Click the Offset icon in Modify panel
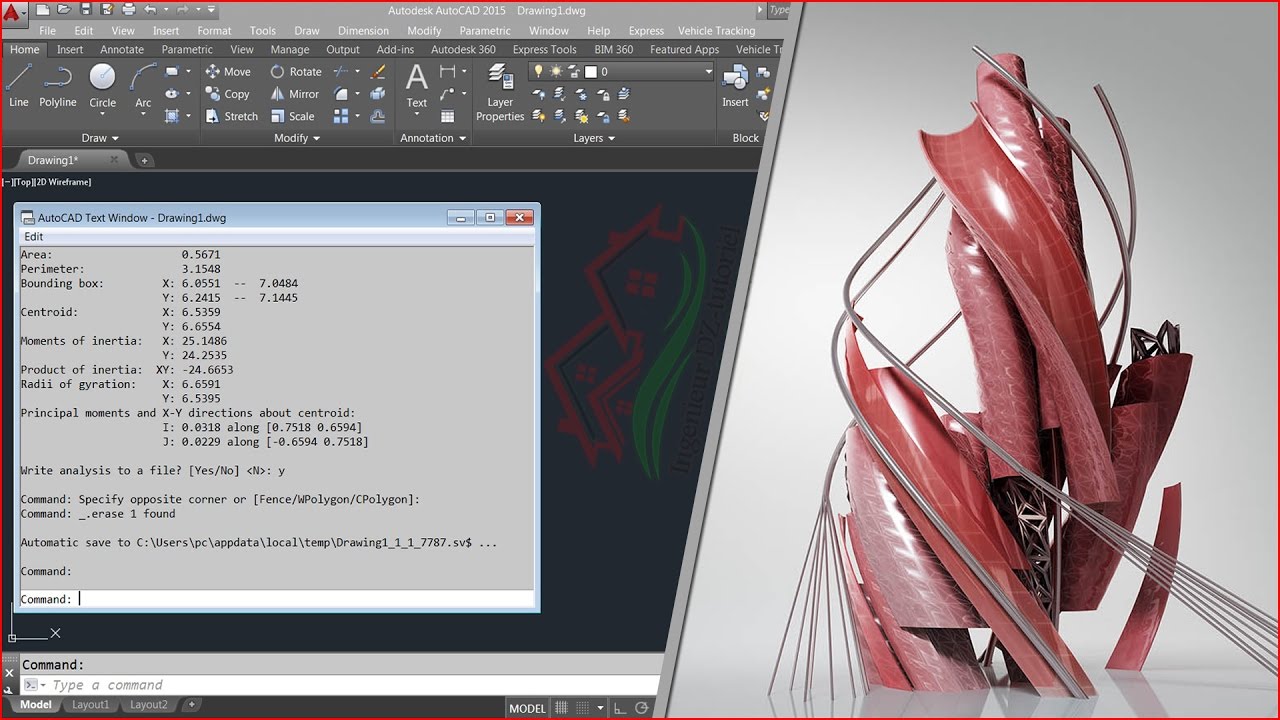The image size is (1280, 720). [378, 116]
